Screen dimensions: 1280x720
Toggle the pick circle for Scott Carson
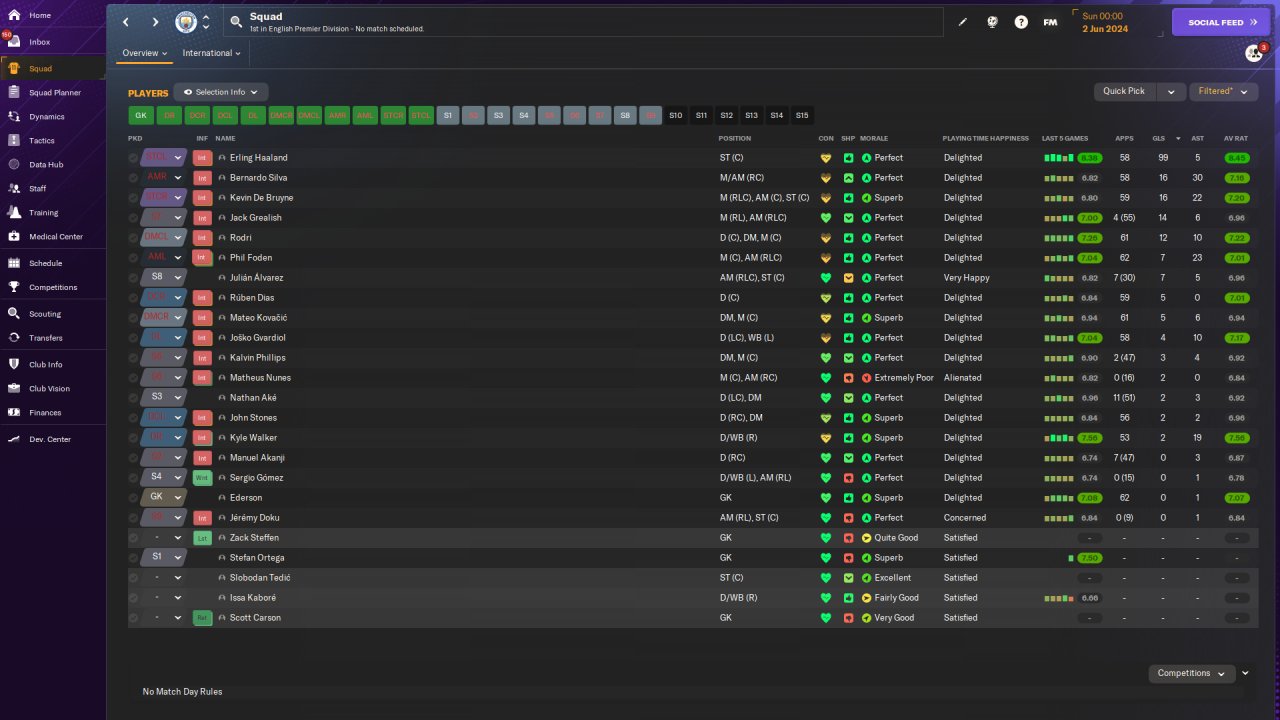click(x=134, y=618)
